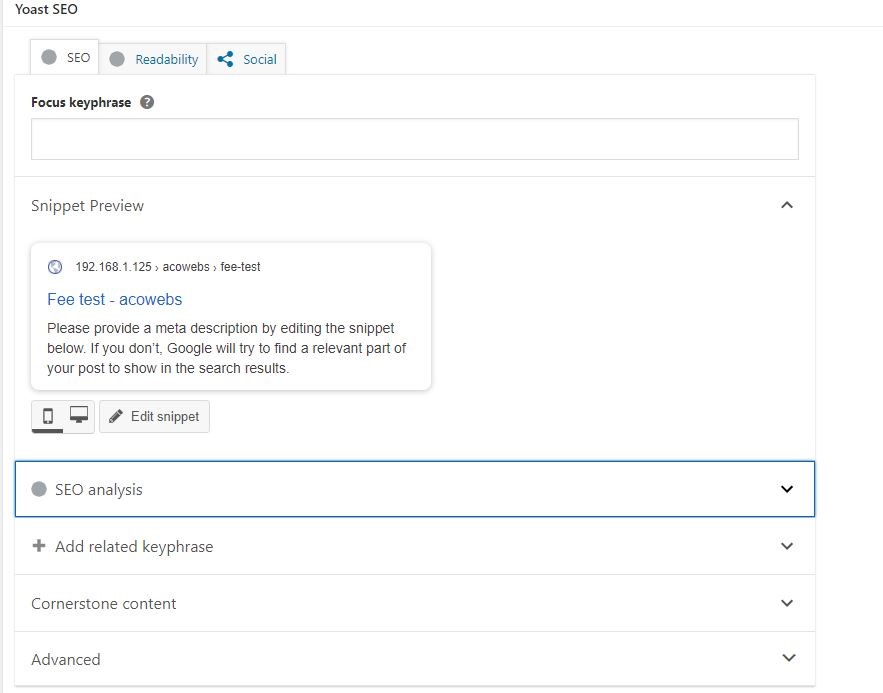Open the SEO tab
The height and width of the screenshot is (693, 883).
[65, 57]
